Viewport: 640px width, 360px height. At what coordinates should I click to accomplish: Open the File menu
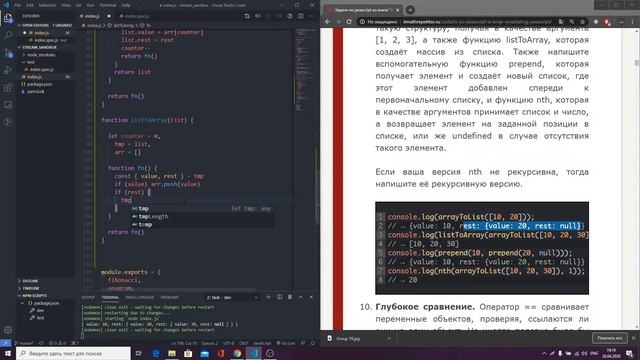click(18, 5)
